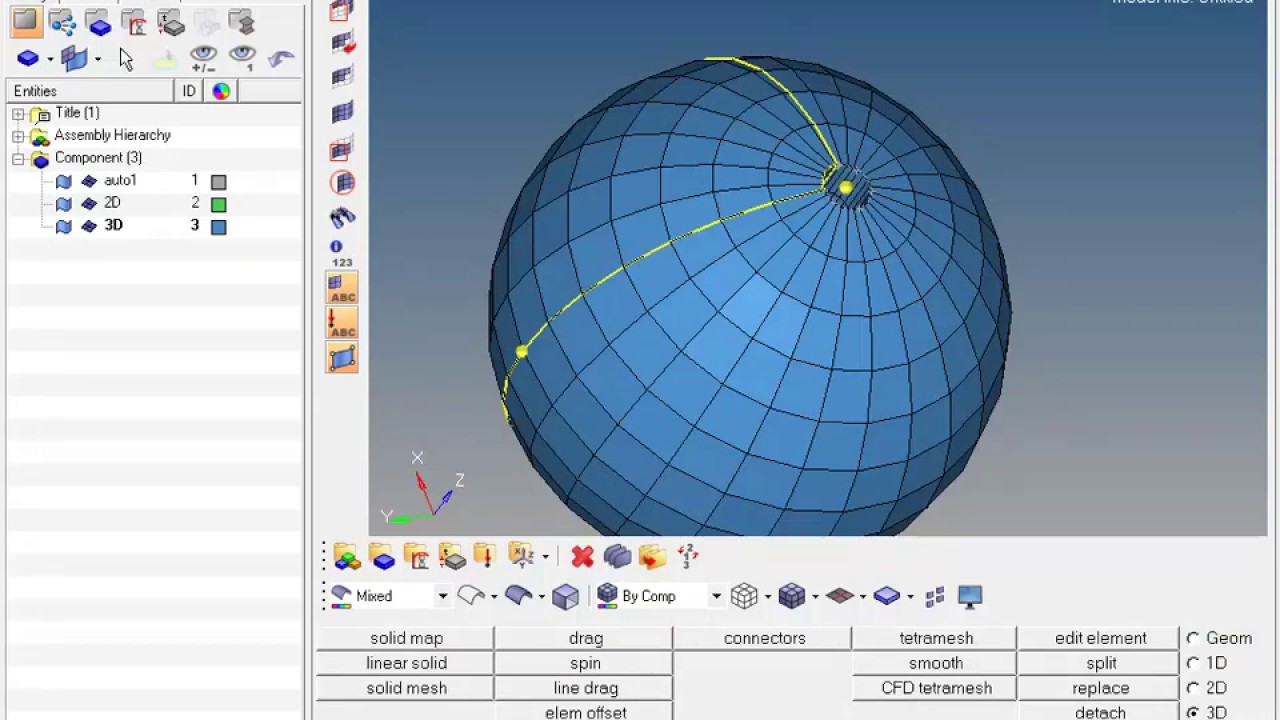Click the Entities column header

click(x=90, y=91)
